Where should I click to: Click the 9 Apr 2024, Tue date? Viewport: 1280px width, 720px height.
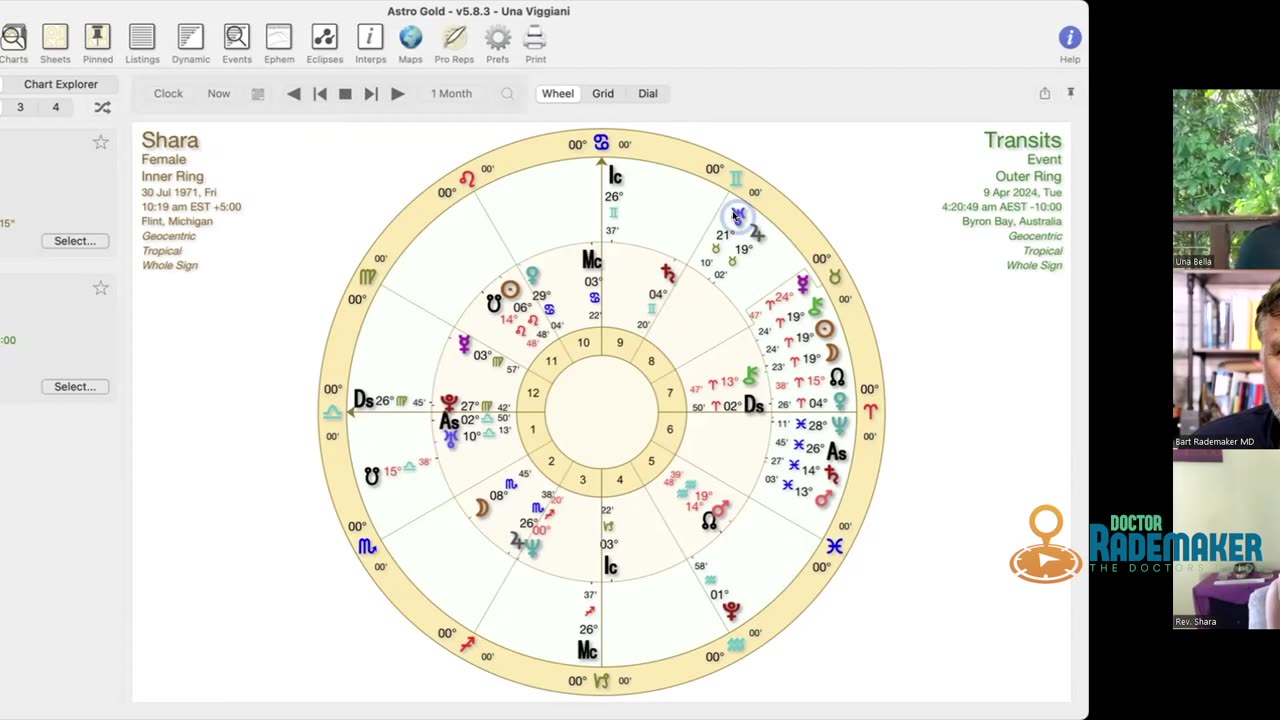[x=1022, y=193]
